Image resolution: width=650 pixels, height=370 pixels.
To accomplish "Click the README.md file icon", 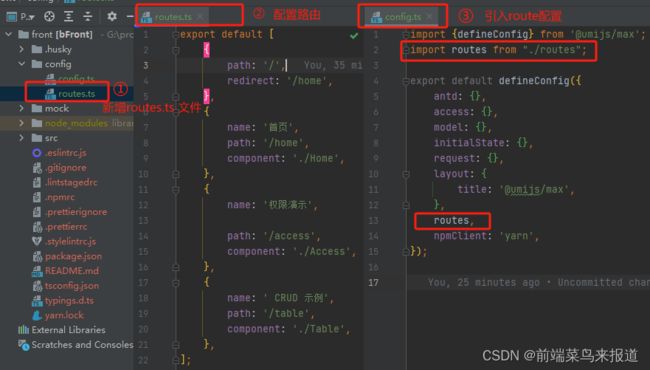I will coord(37,271).
